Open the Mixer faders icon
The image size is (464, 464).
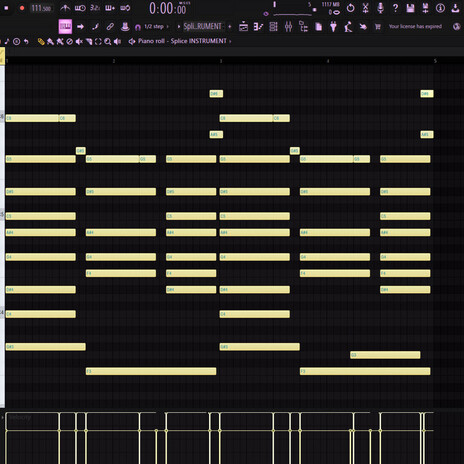coord(288,27)
